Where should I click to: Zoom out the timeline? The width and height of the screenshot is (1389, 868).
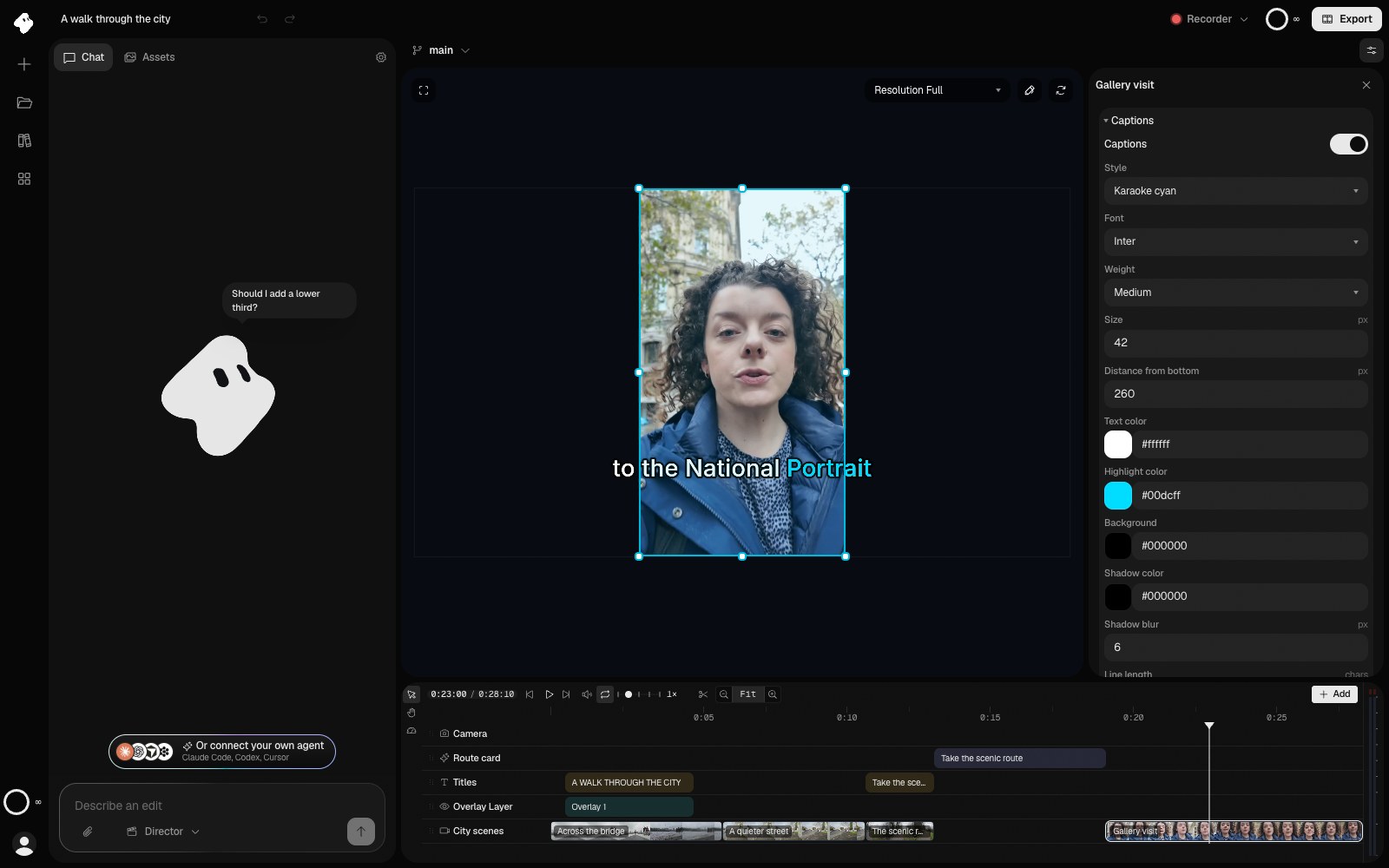coord(723,694)
